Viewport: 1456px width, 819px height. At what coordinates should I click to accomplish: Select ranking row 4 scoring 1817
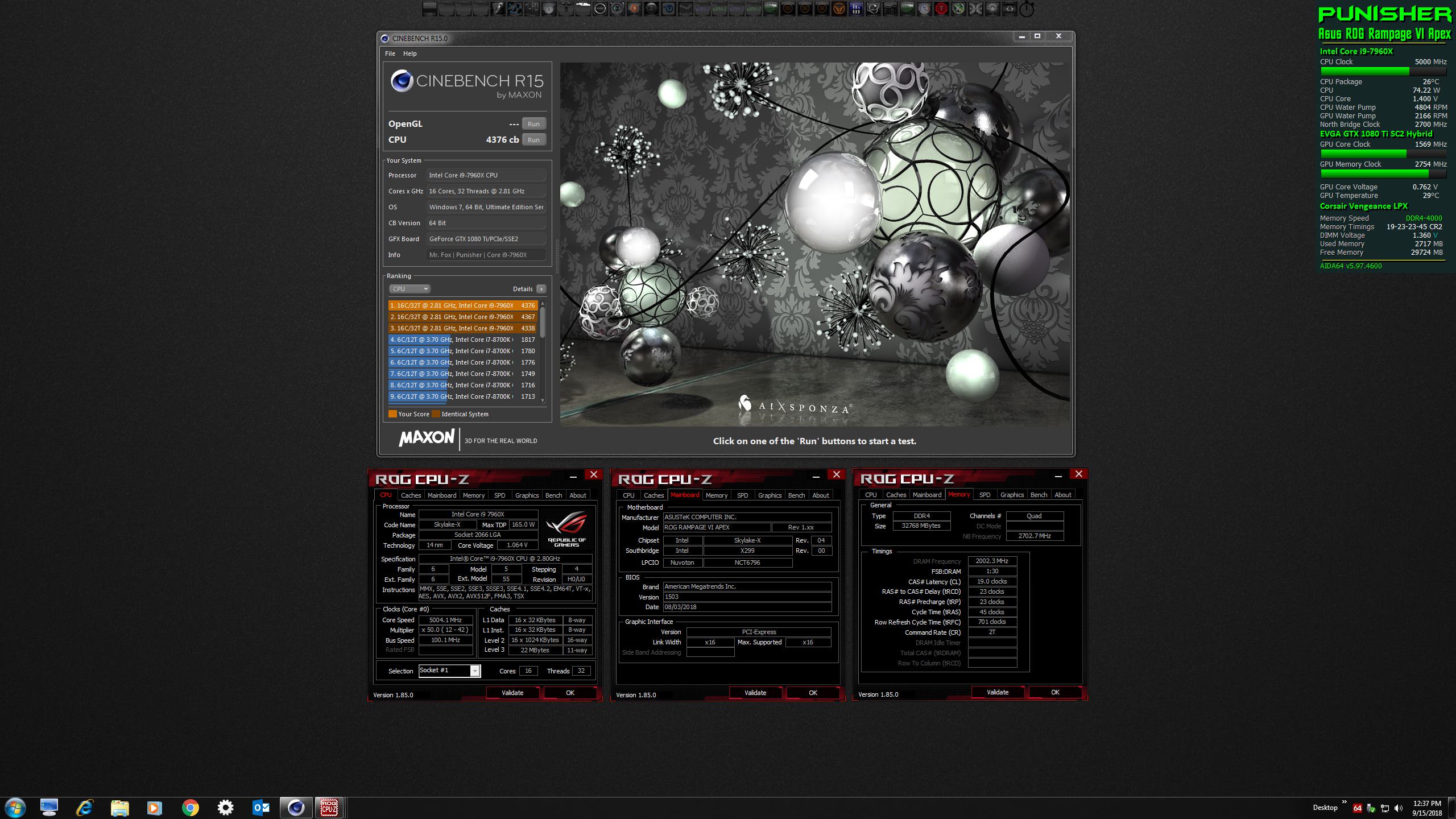click(x=463, y=340)
